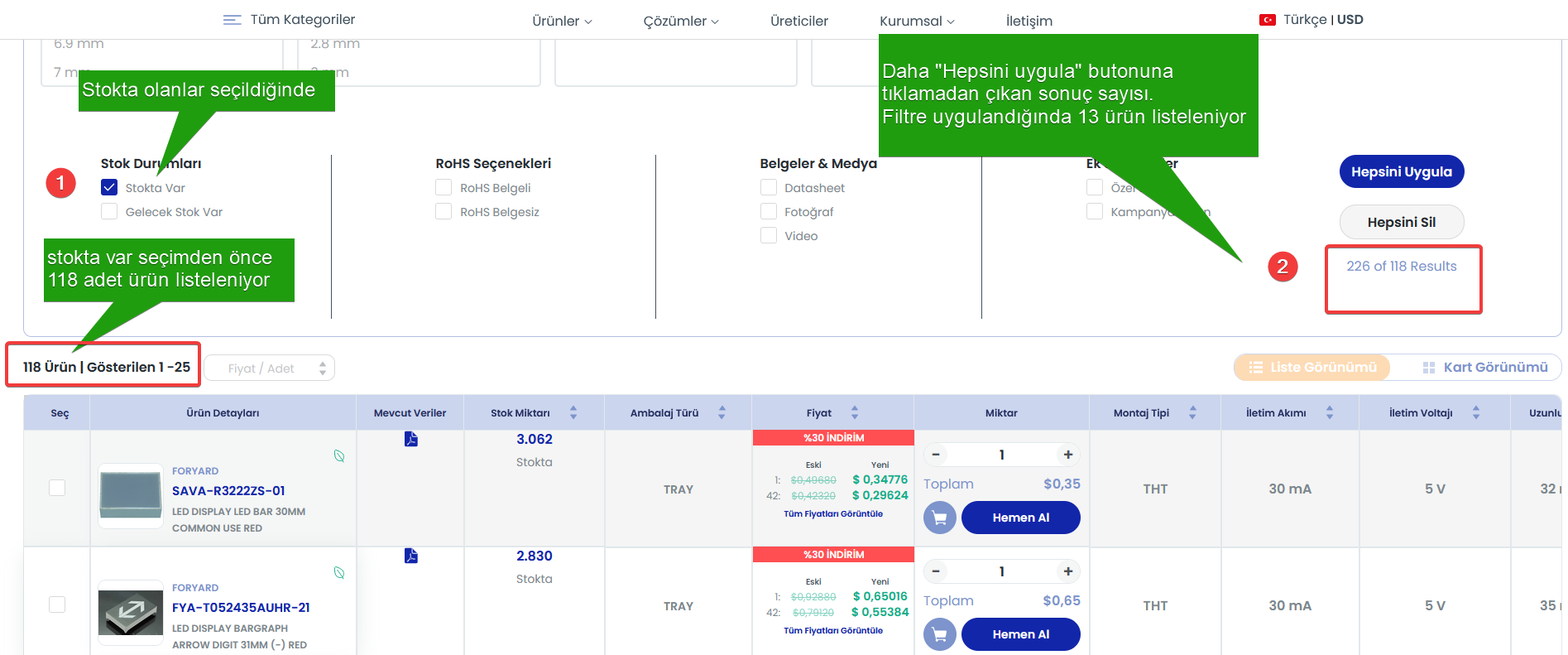Click the Turkish flag language icon
This screenshot has width=1568, height=655.
(x=1267, y=20)
